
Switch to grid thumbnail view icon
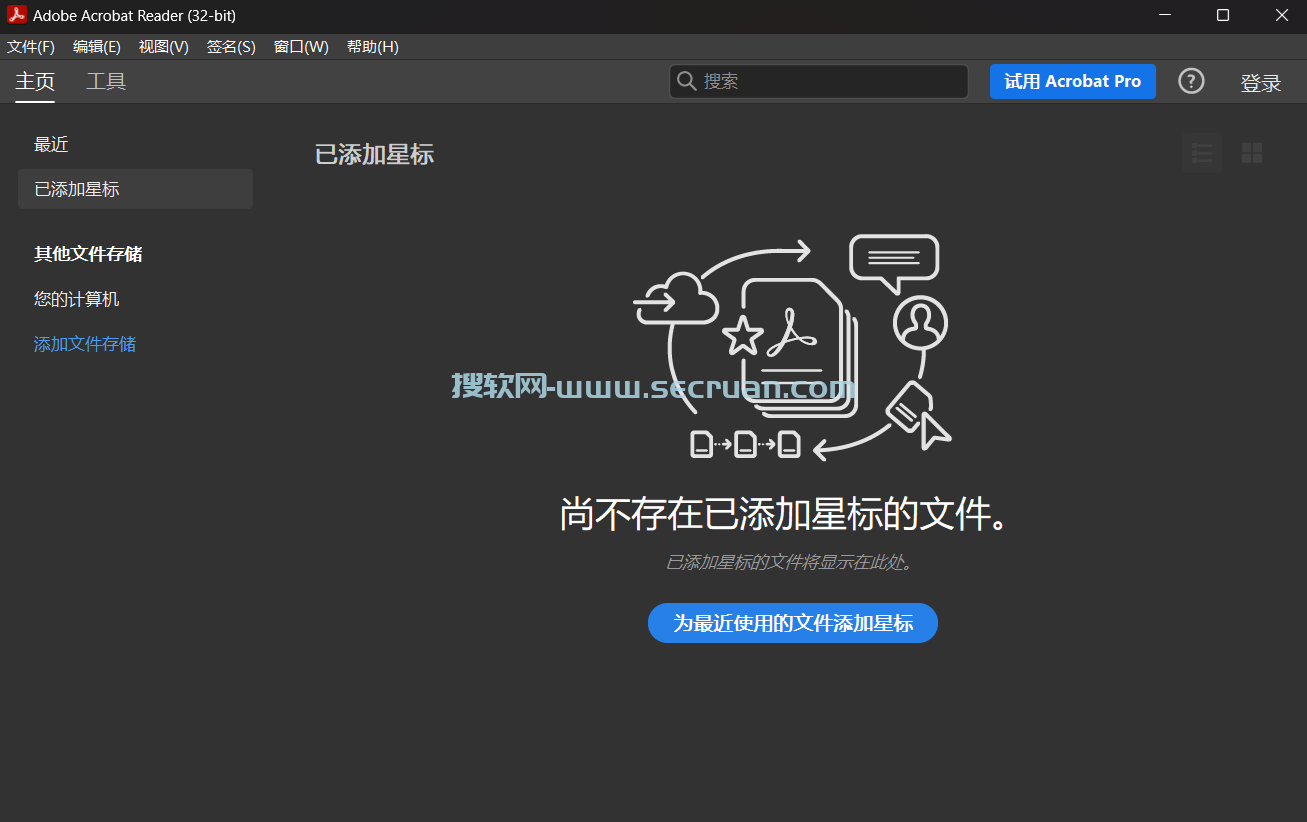pyautogui.click(x=1252, y=153)
